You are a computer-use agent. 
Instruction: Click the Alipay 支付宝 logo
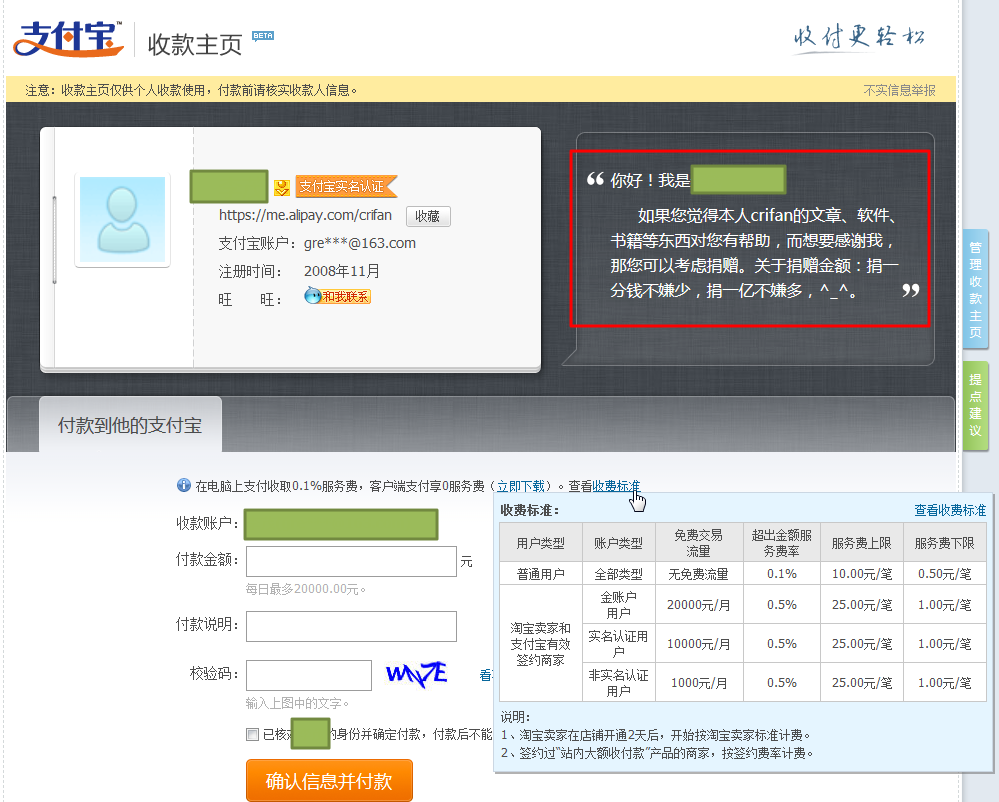pos(69,39)
